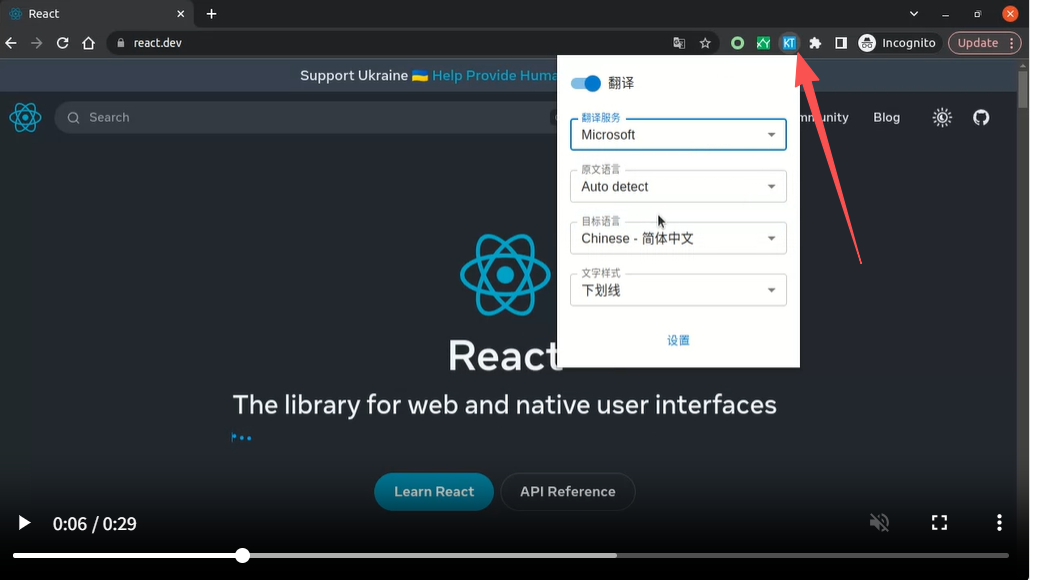1040x580 pixels.
Task: Toggle the 翻译 translation switch
Action: tap(586, 83)
